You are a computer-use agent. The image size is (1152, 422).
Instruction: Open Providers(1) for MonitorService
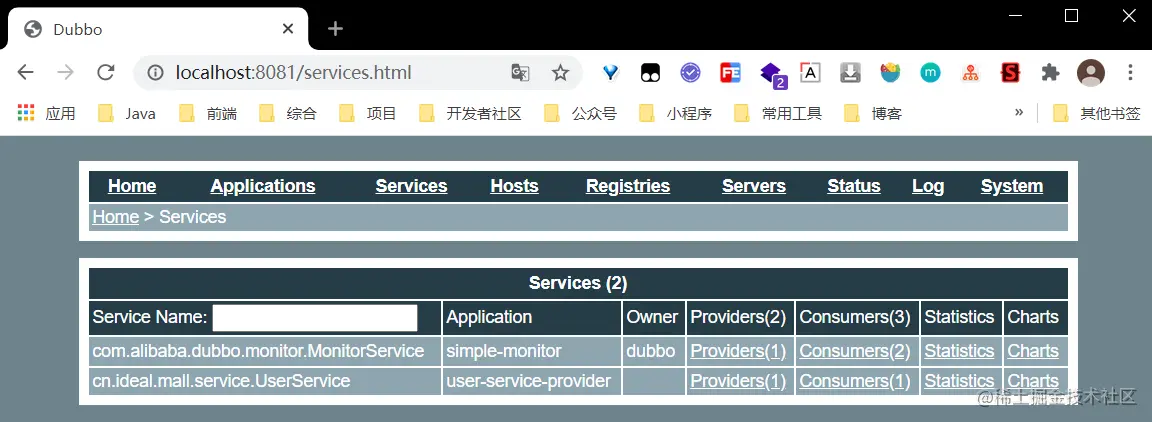tap(738, 351)
